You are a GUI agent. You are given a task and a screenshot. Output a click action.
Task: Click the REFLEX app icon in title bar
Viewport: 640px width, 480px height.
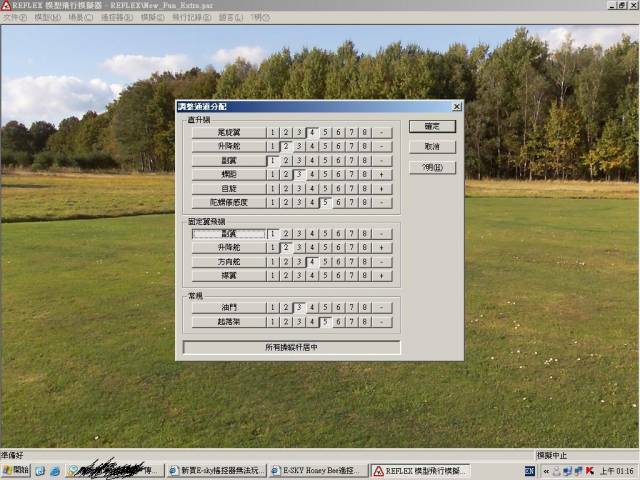pyautogui.click(x=6, y=5)
